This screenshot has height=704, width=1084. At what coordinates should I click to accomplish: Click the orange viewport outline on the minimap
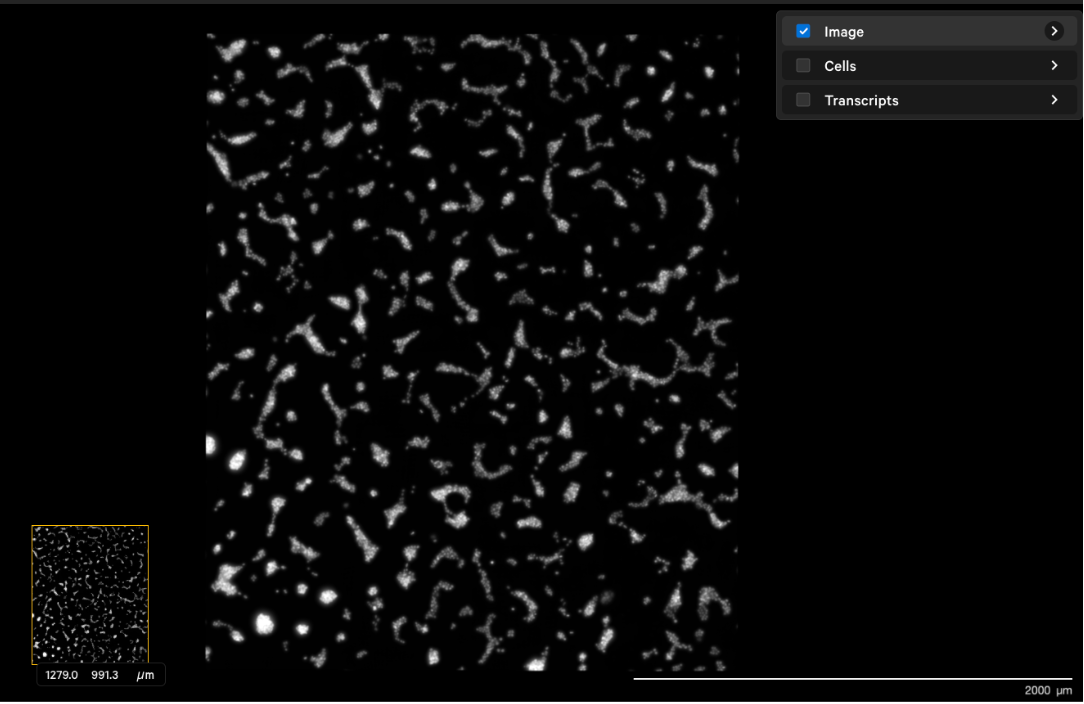pyautogui.click(x=90, y=525)
